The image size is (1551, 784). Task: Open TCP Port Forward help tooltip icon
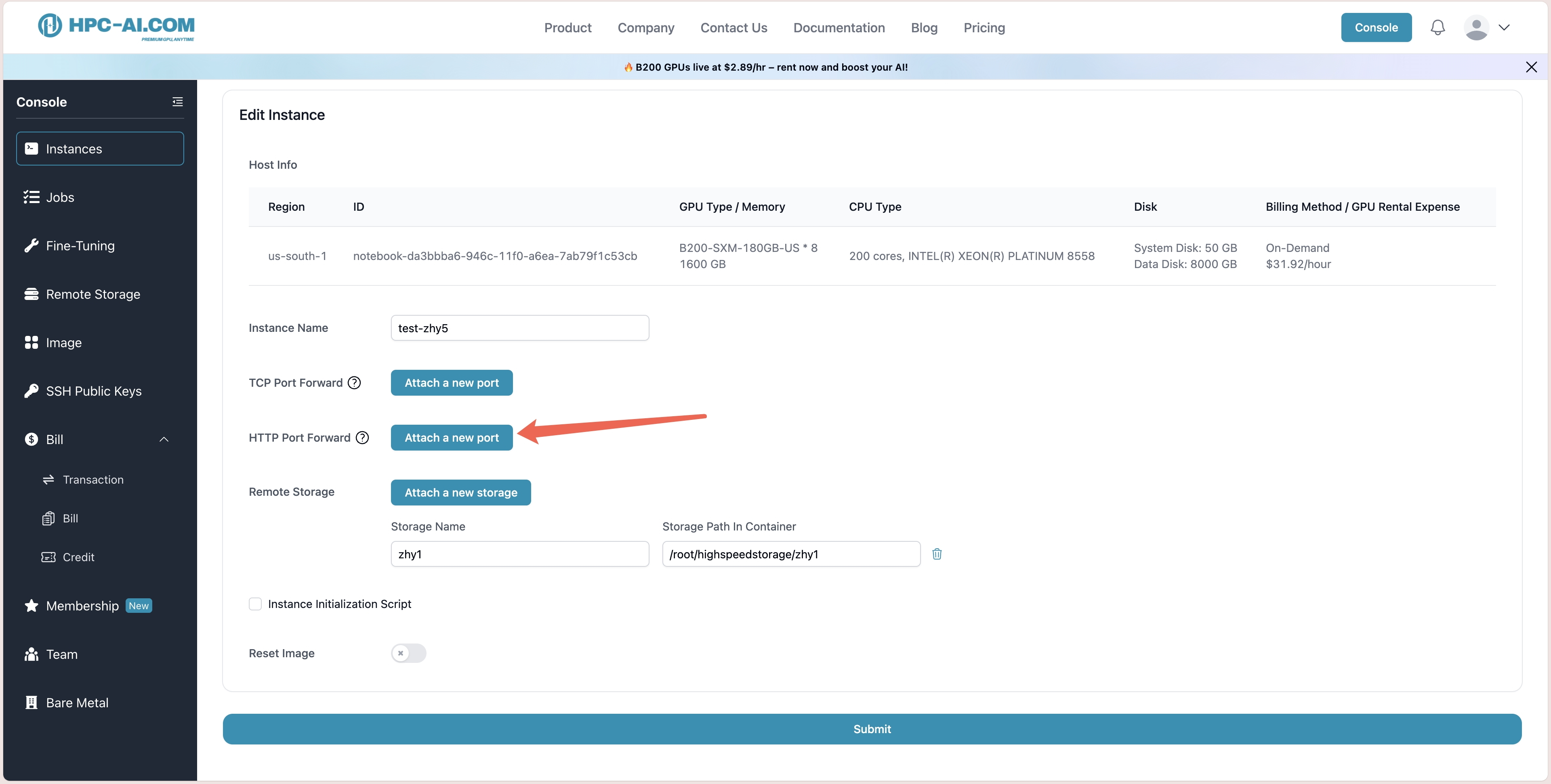click(x=355, y=383)
